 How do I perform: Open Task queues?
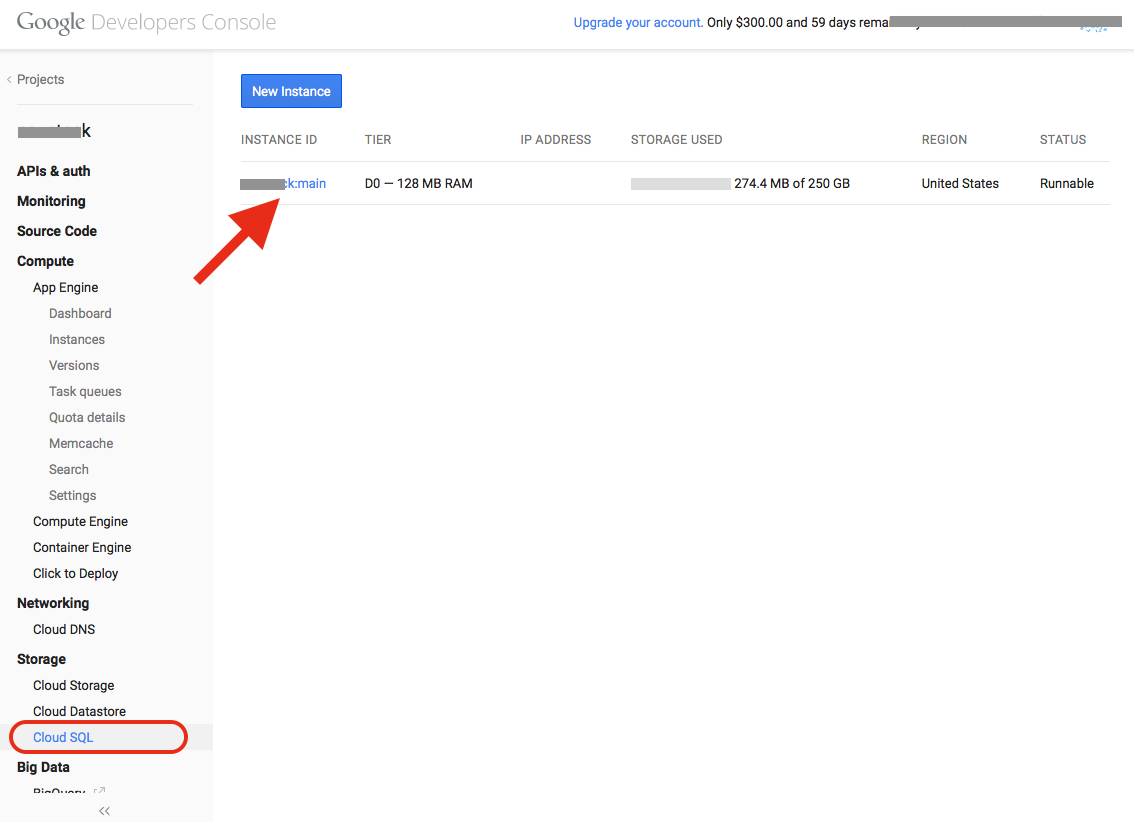pyautogui.click(x=85, y=392)
